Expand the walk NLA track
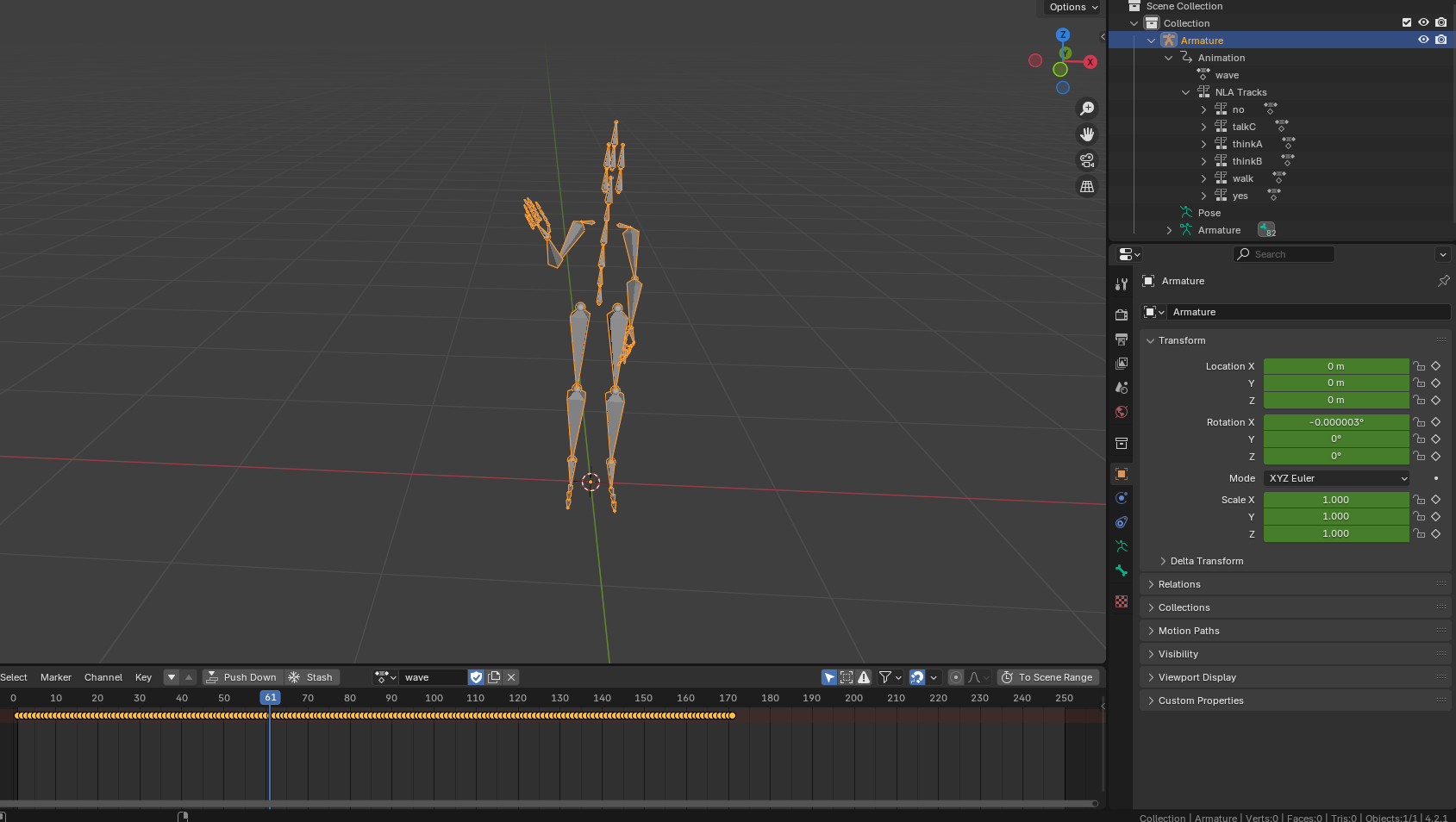The height and width of the screenshot is (822, 1456). click(x=1203, y=178)
